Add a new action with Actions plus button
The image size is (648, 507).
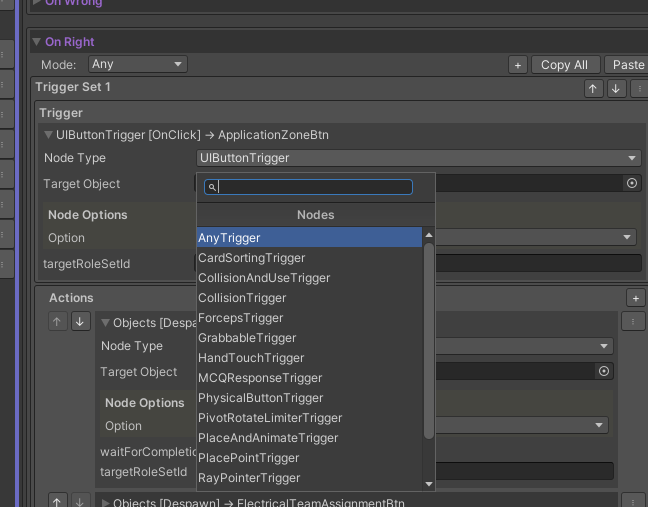click(635, 298)
